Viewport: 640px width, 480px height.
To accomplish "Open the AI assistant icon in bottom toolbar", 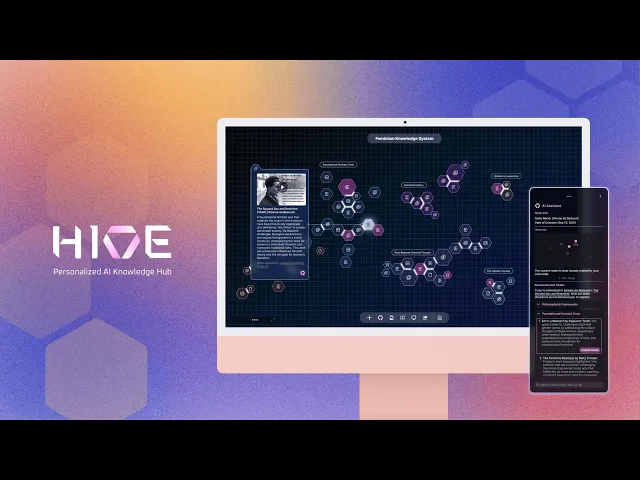I will coord(380,318).
